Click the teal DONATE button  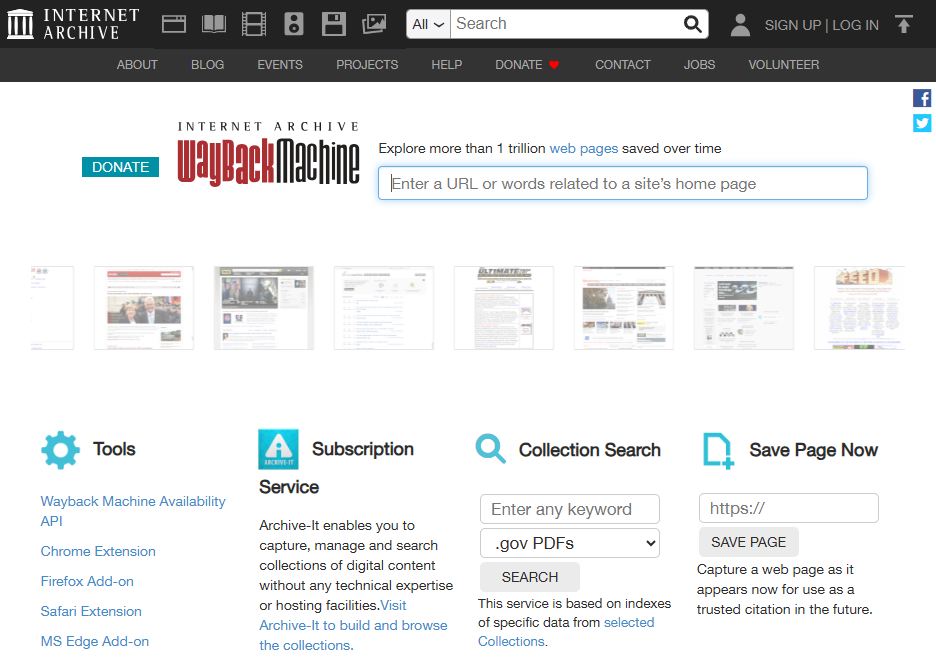pos(121,167)
